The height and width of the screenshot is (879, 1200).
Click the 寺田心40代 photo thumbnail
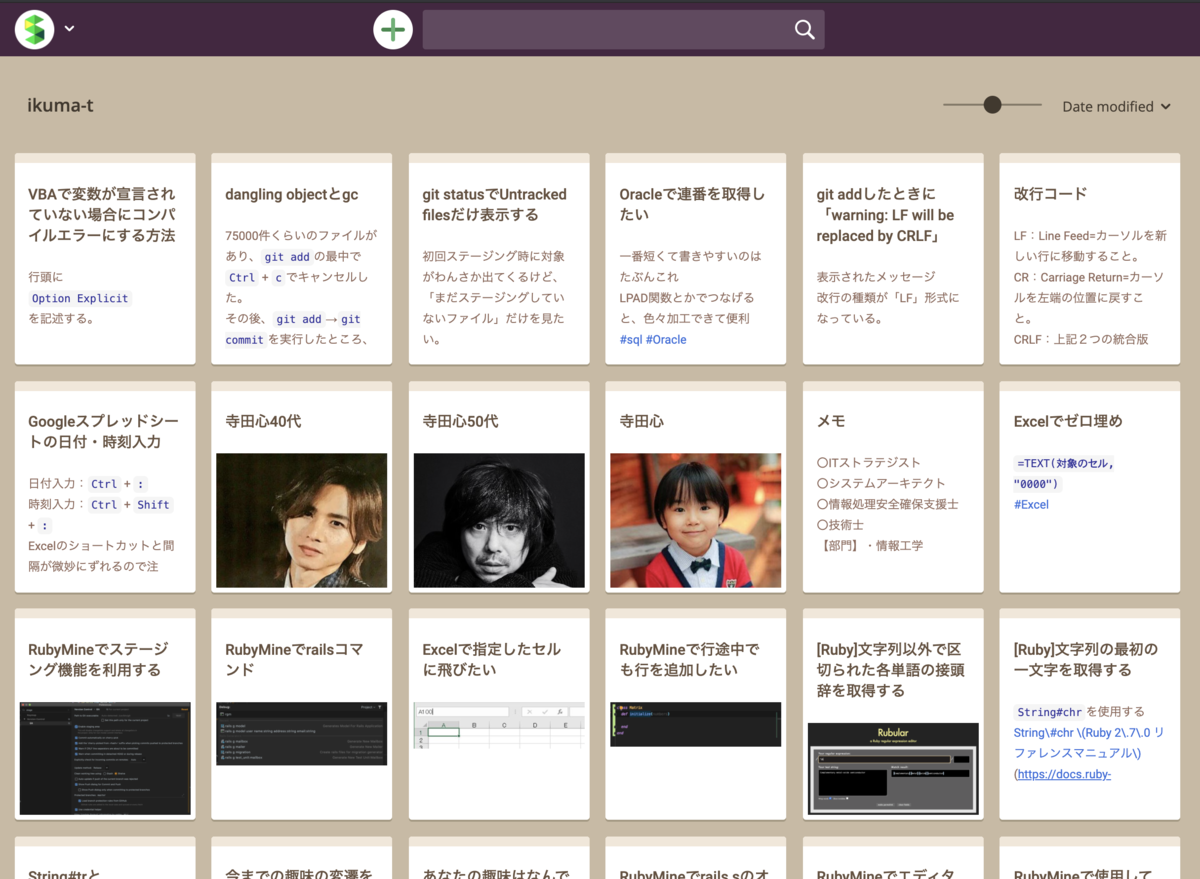tap(302, 520)
